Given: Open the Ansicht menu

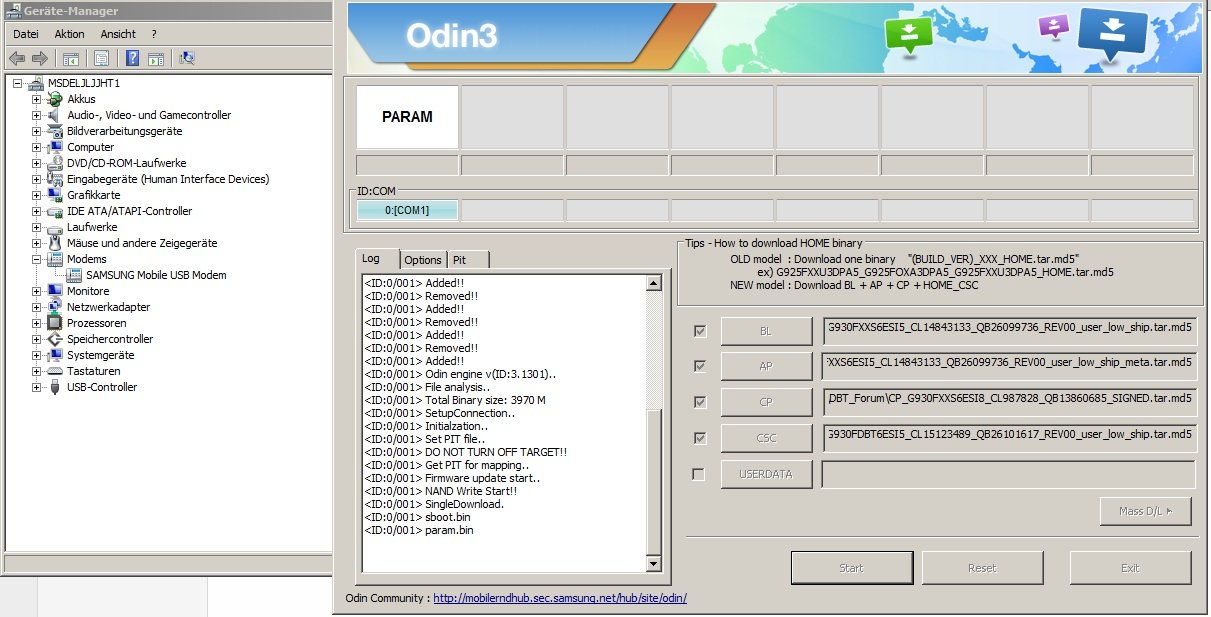Looking at the screenshot, I should pos(118,34).
